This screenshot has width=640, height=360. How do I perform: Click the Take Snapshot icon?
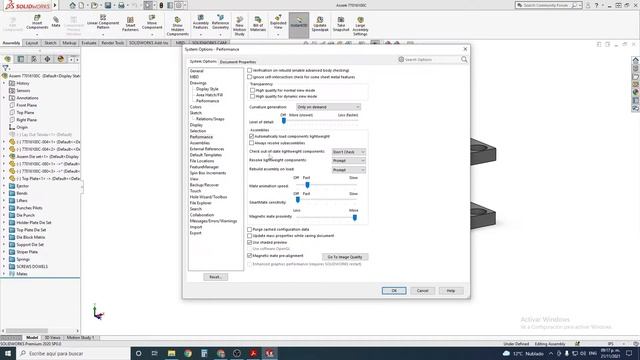(341, 24)
